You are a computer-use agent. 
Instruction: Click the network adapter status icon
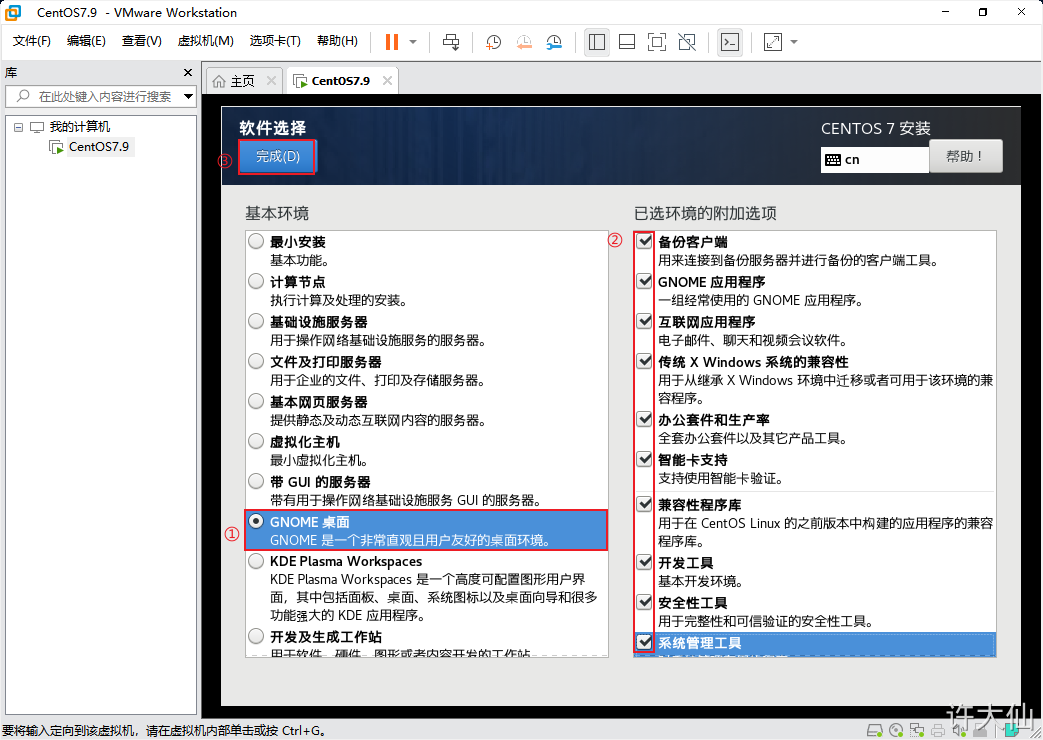(917, 731)
